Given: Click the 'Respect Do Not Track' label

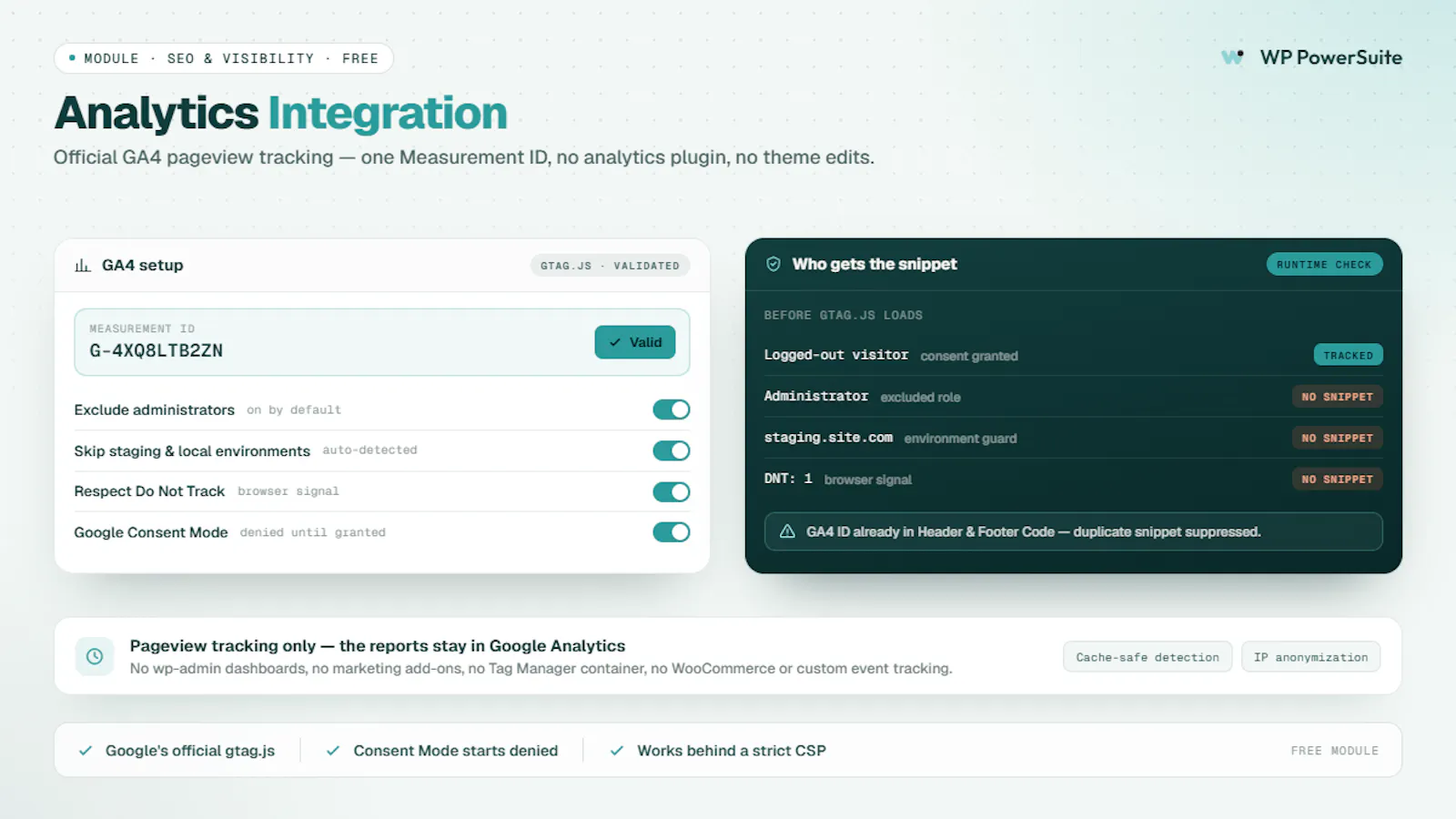Looking at the screenshot, I should 149,491.
